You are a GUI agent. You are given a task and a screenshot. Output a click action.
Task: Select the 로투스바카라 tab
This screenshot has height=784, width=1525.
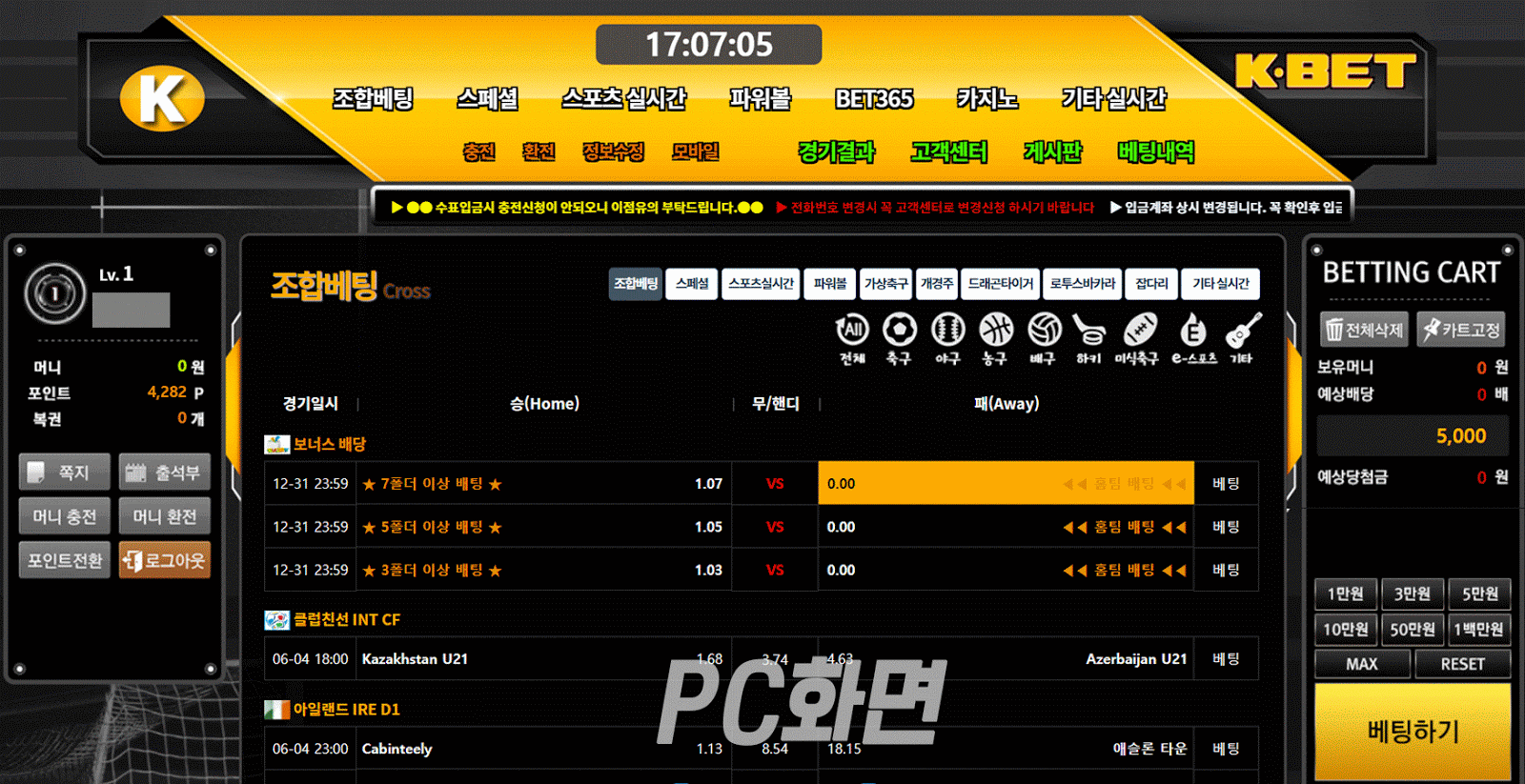1083,284
